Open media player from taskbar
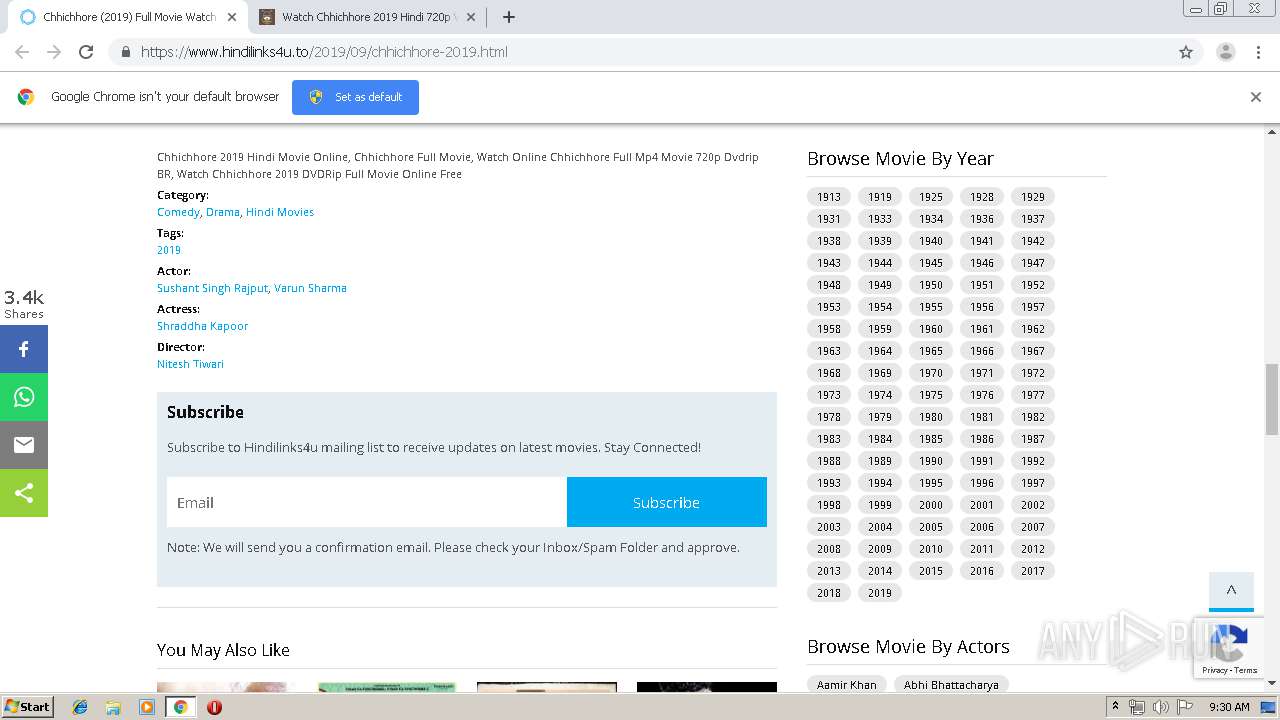1280x720 pixels. click(147, 707)
